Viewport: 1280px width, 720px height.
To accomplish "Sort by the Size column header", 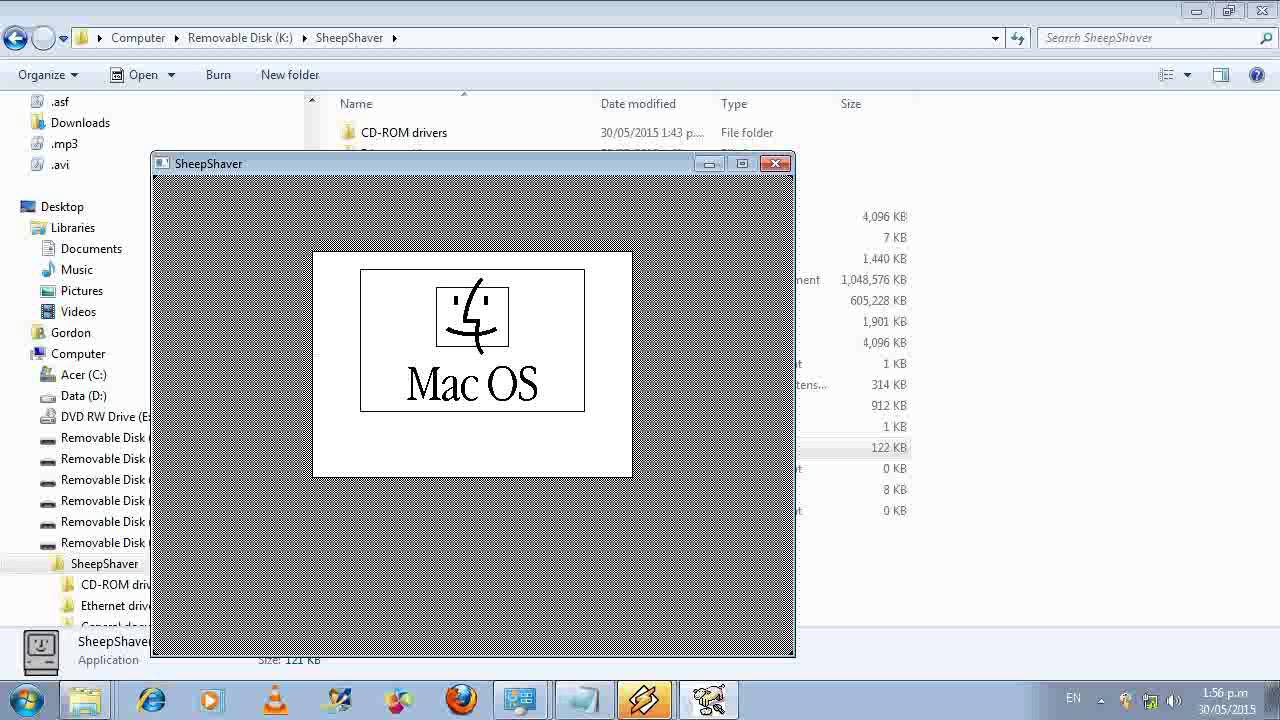I will (851, 104).
